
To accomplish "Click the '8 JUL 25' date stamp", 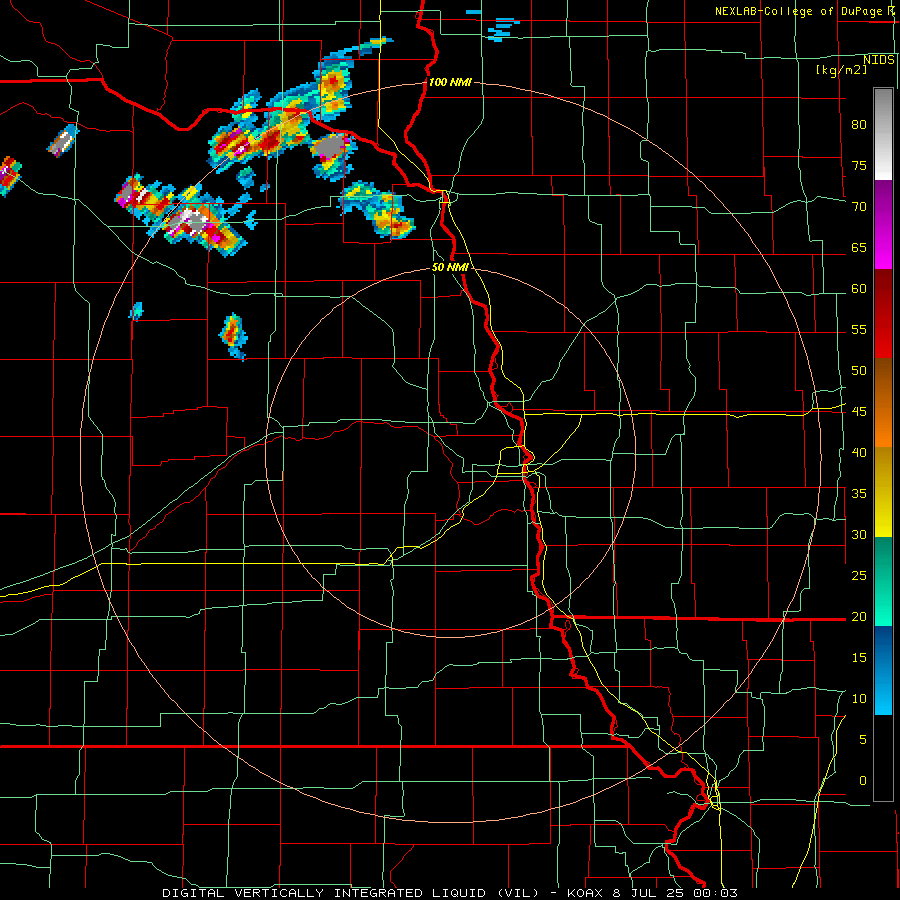I will (x=649, y=893).
